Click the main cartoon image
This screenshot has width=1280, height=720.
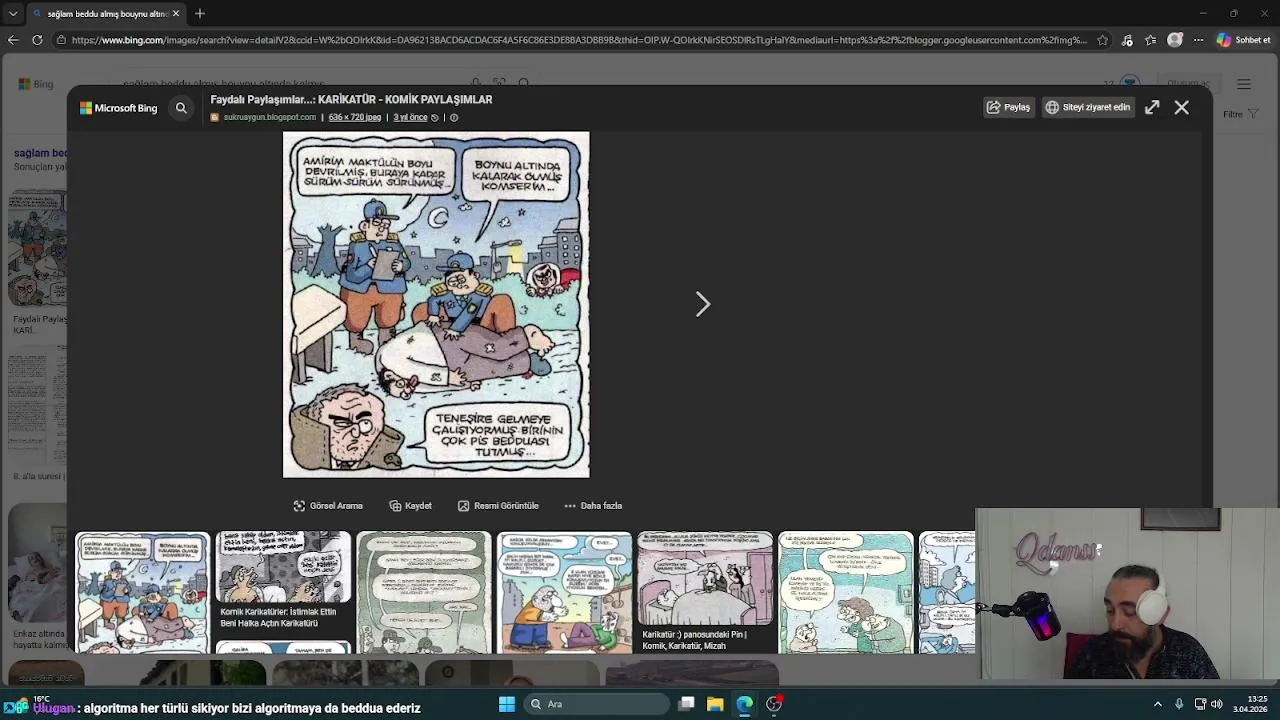point(436,304)
